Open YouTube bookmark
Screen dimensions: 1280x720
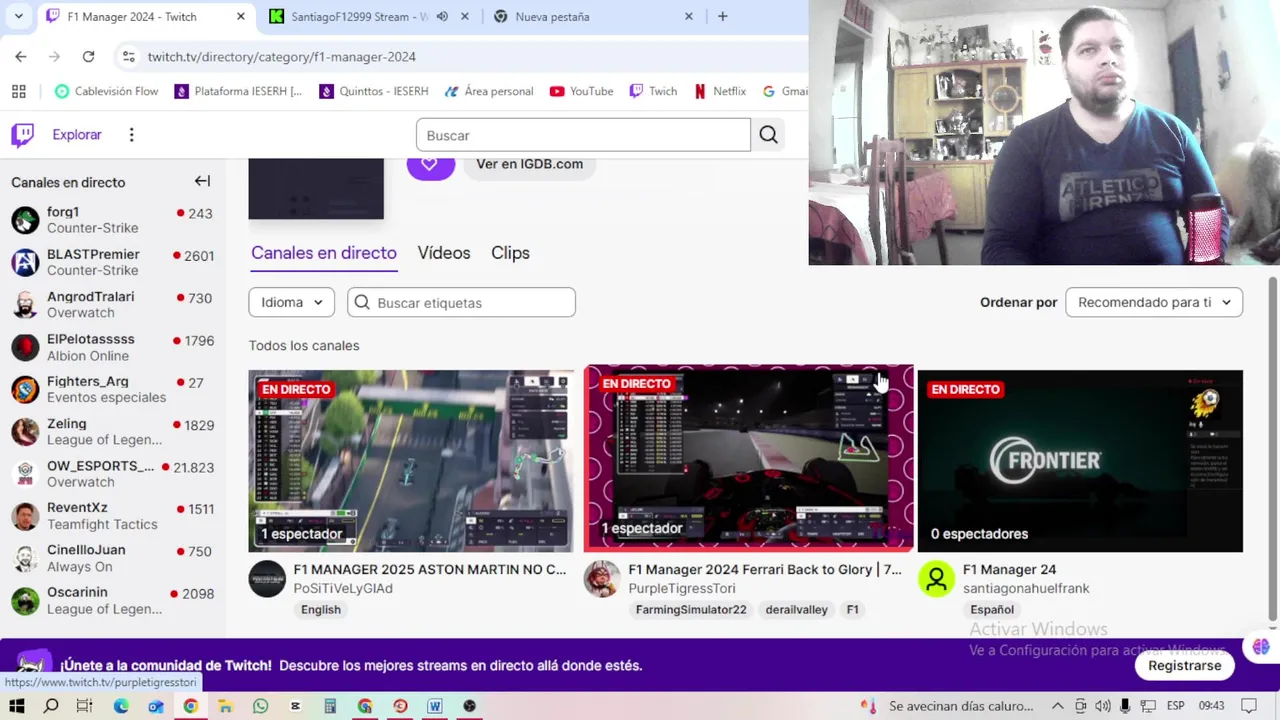click(x=581, y=91)
